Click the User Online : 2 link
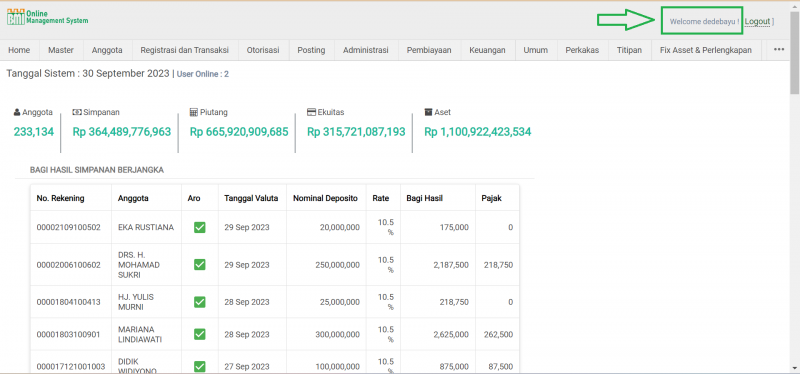 [203, 74]
